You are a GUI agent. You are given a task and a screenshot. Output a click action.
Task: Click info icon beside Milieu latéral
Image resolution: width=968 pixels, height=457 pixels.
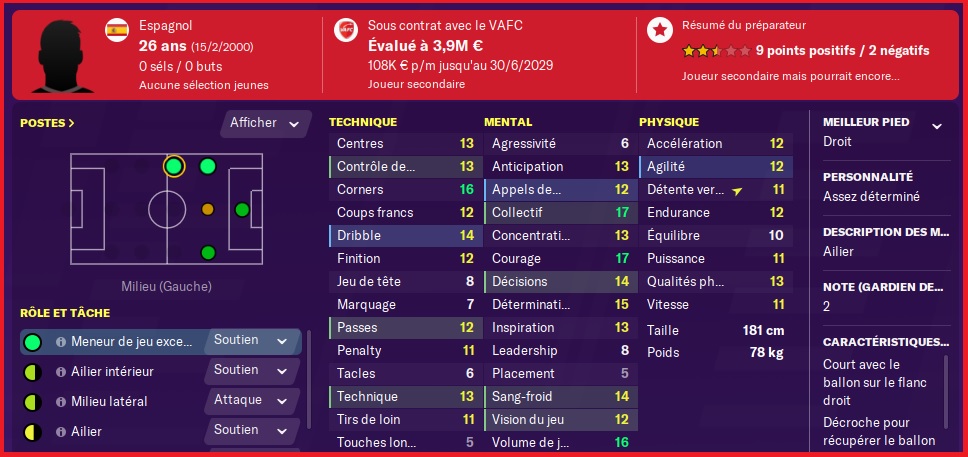pos(61,401)
